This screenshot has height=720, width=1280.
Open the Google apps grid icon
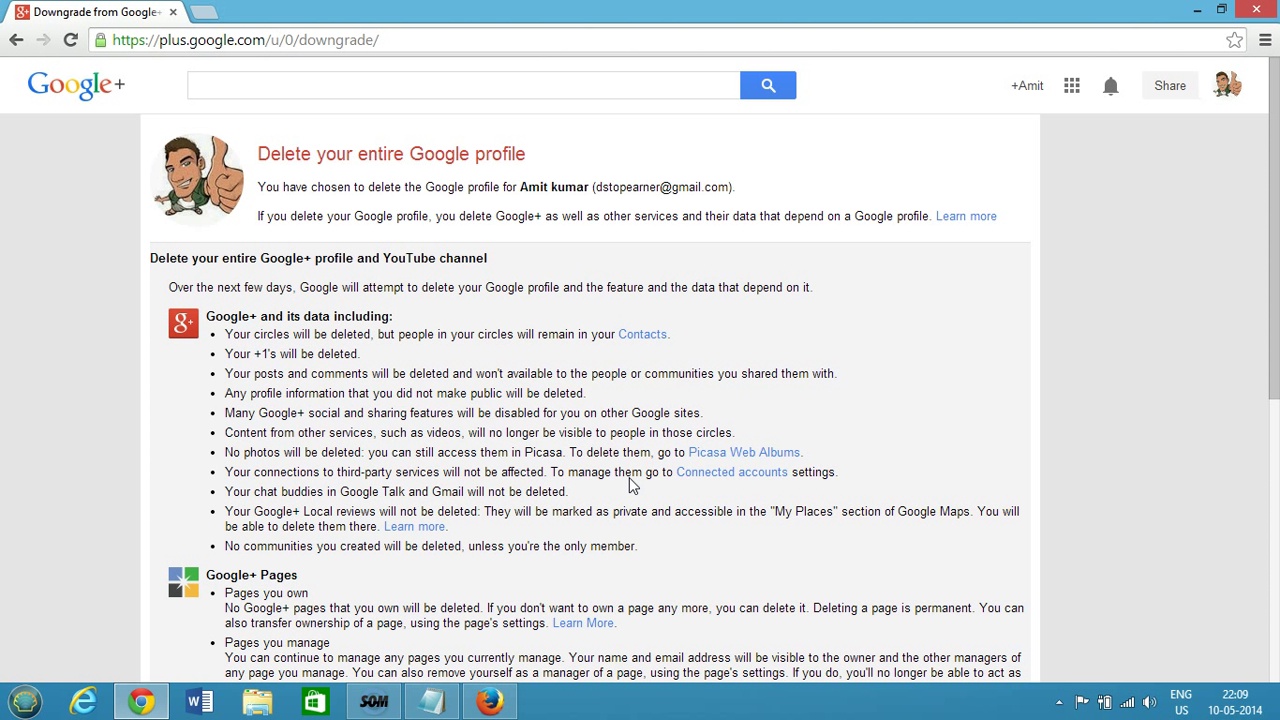[1071, 86]
